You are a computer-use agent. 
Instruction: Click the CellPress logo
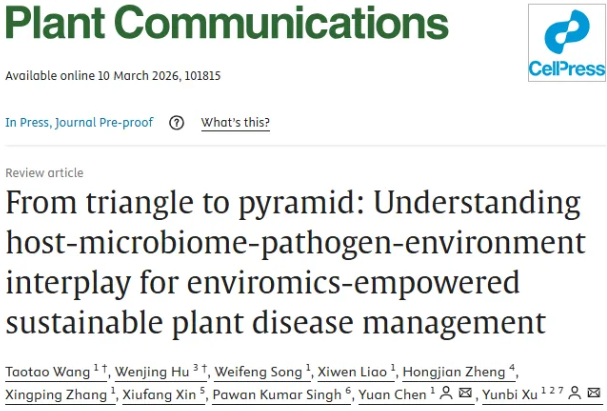(x=567, y=42)
